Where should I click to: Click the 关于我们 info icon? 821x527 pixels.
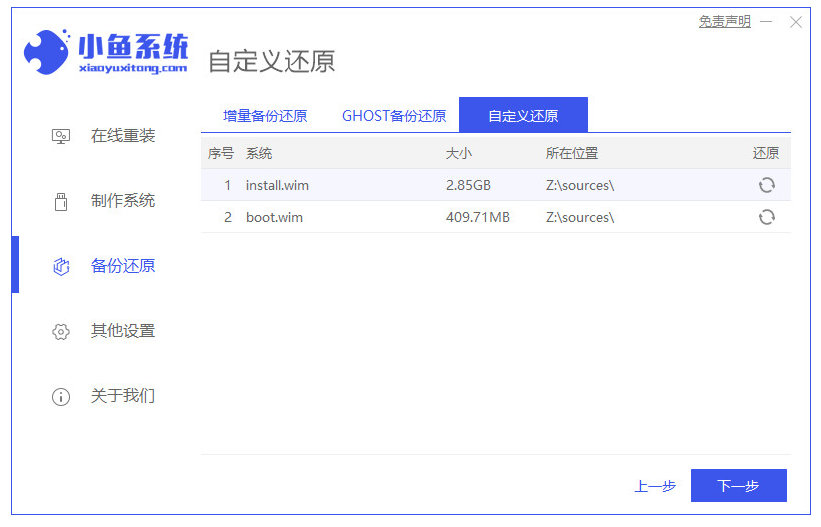61,396
